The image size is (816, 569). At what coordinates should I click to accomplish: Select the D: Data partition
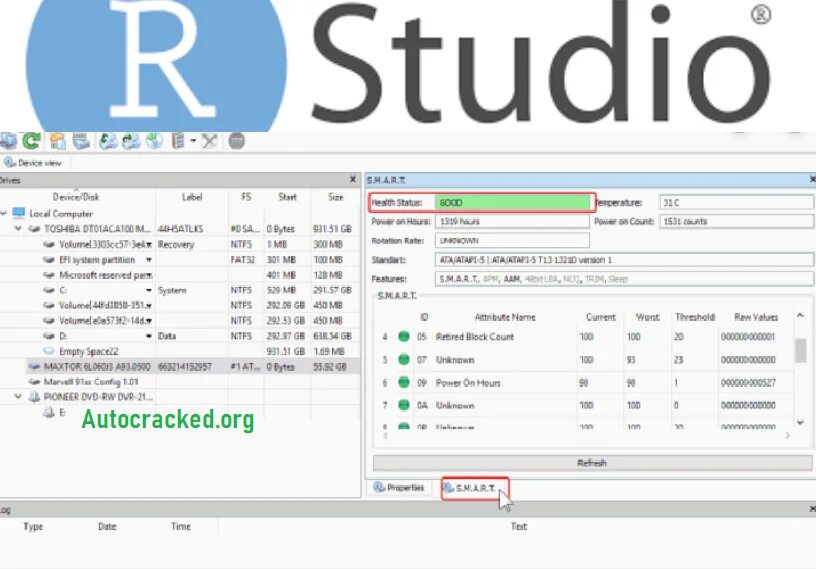tap(180, 336)
